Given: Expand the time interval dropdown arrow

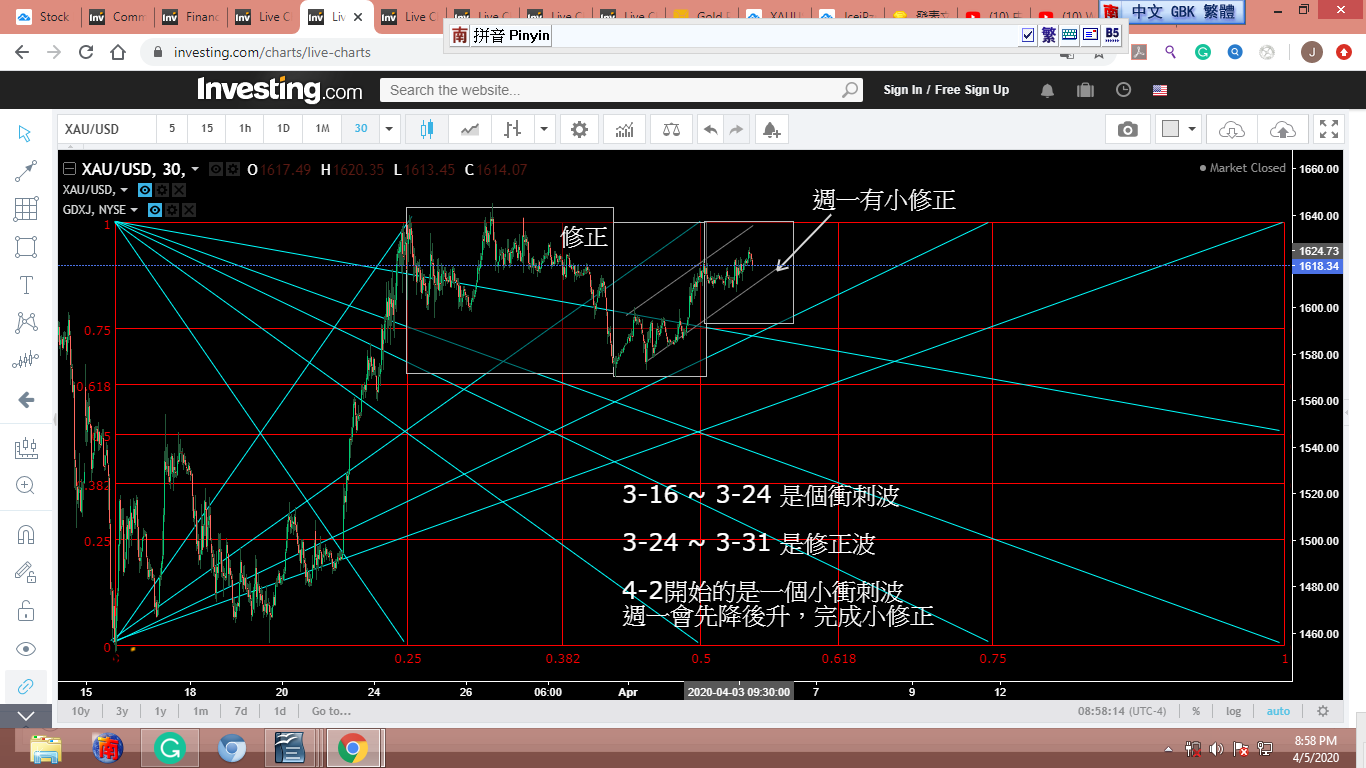Looking at the screenshot, I should coord(390,129).
